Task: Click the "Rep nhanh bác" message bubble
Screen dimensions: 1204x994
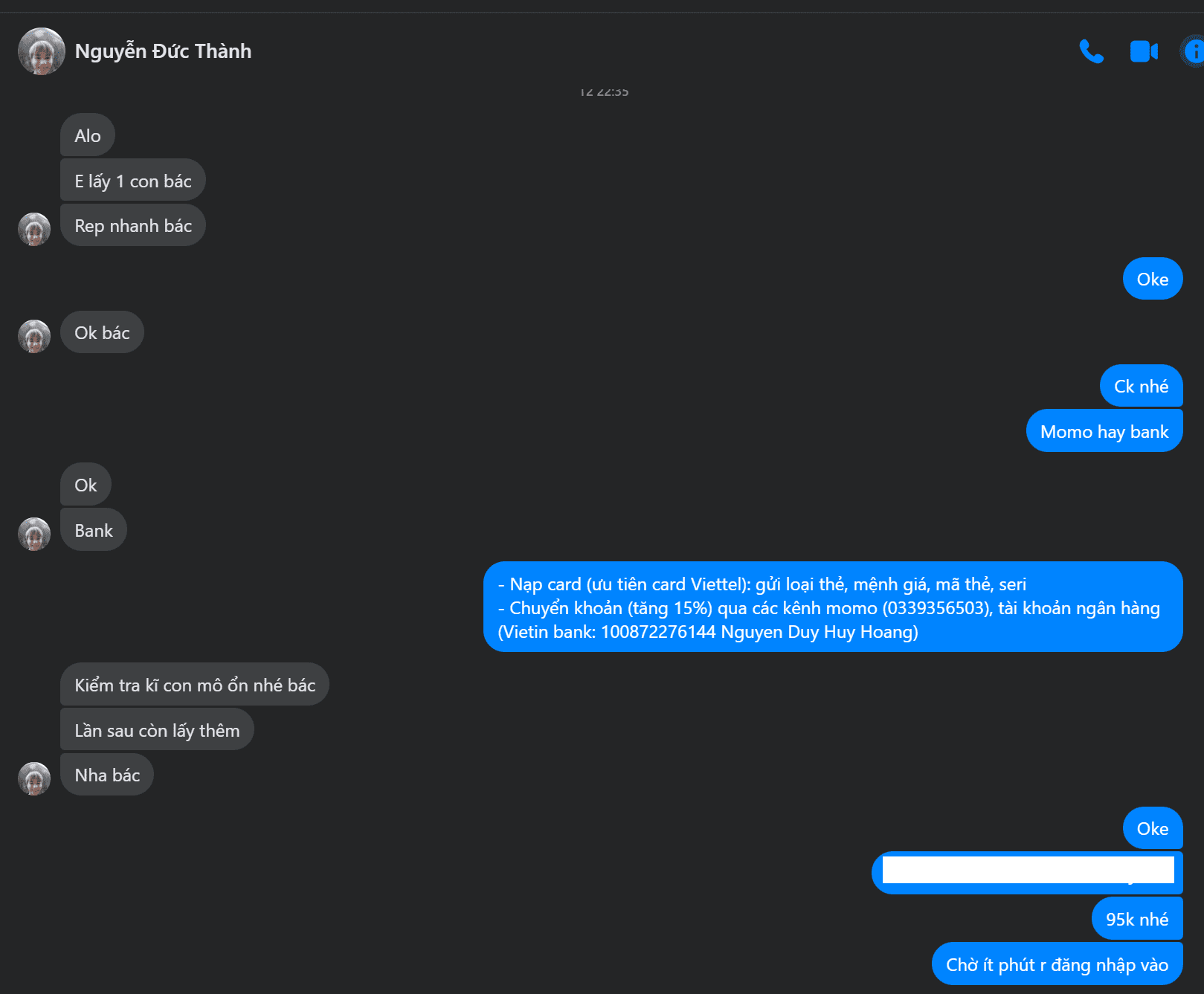Action: pos(132,225)
